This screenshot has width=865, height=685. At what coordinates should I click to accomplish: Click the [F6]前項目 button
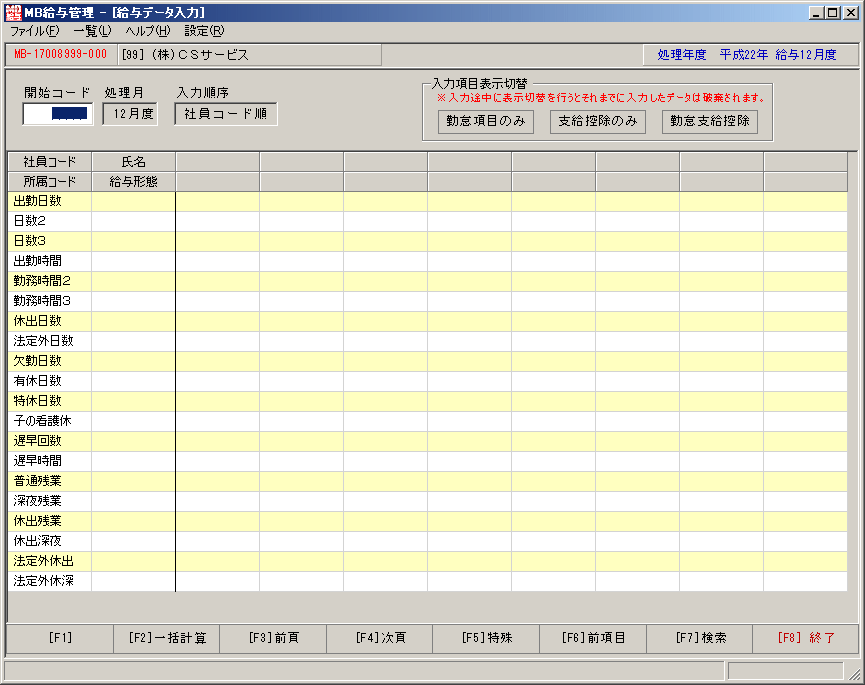tap(592, 638)
